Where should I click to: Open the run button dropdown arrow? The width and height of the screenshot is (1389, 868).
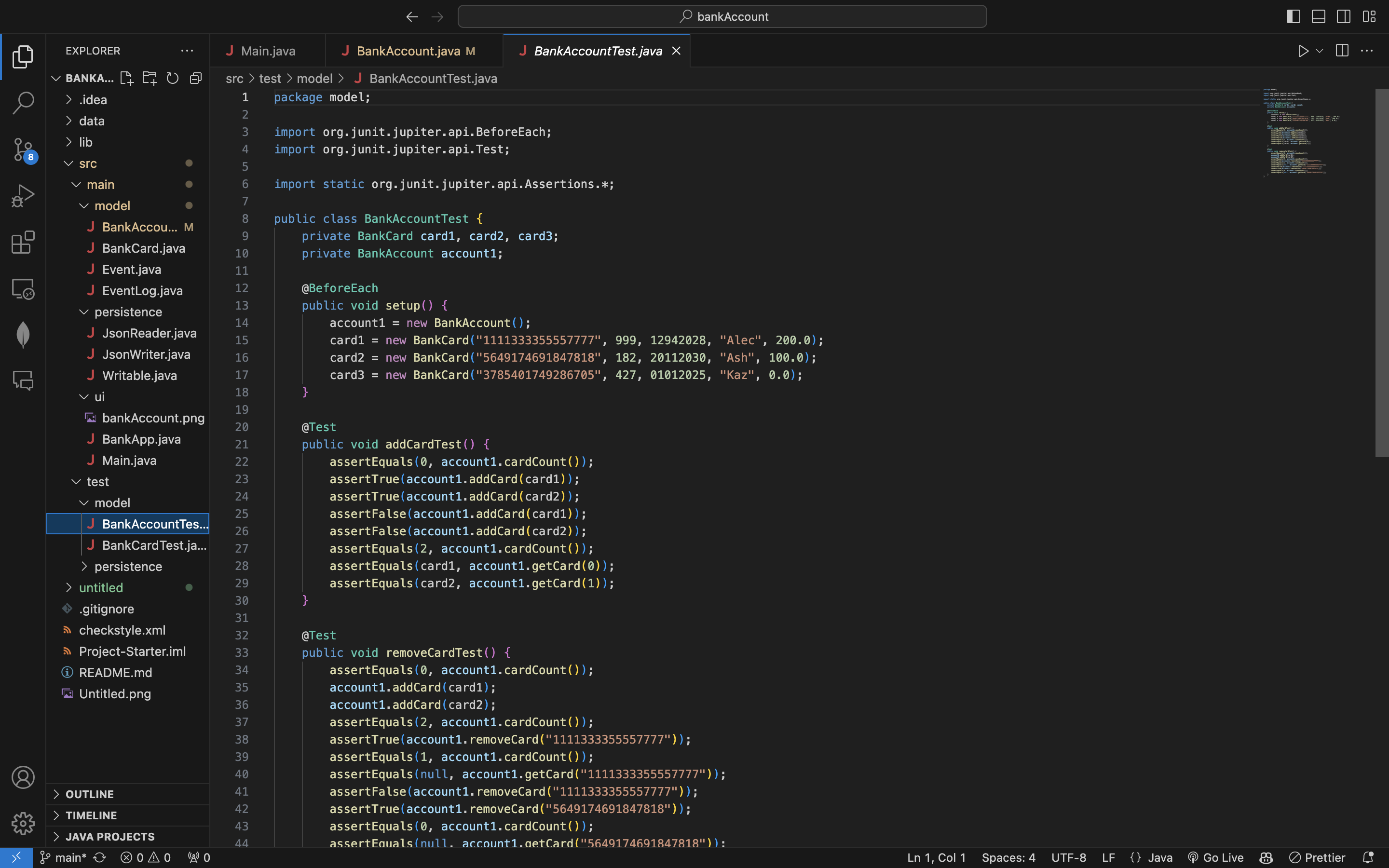pos(1320,51)
